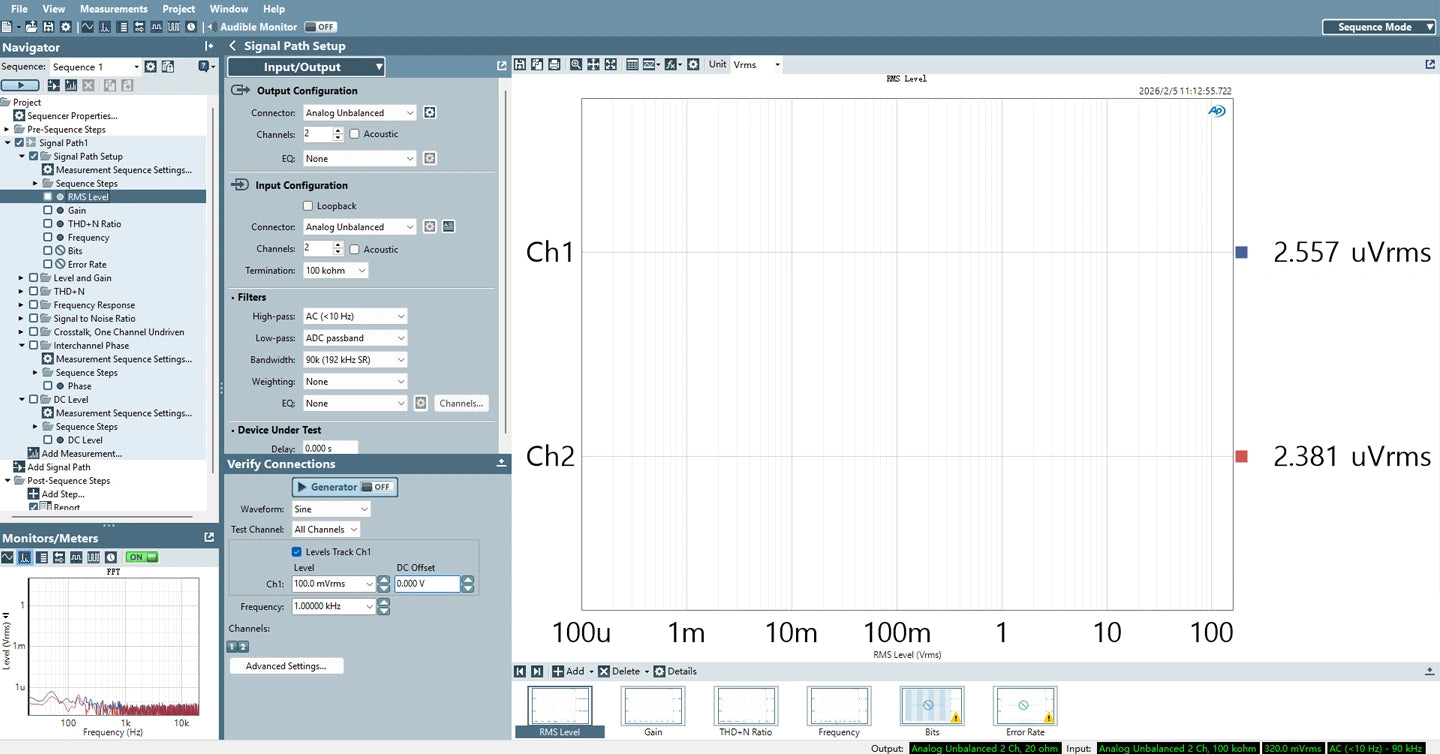Open settings gear in main toolbar
1440x754 pixels.
click(66, 27)
